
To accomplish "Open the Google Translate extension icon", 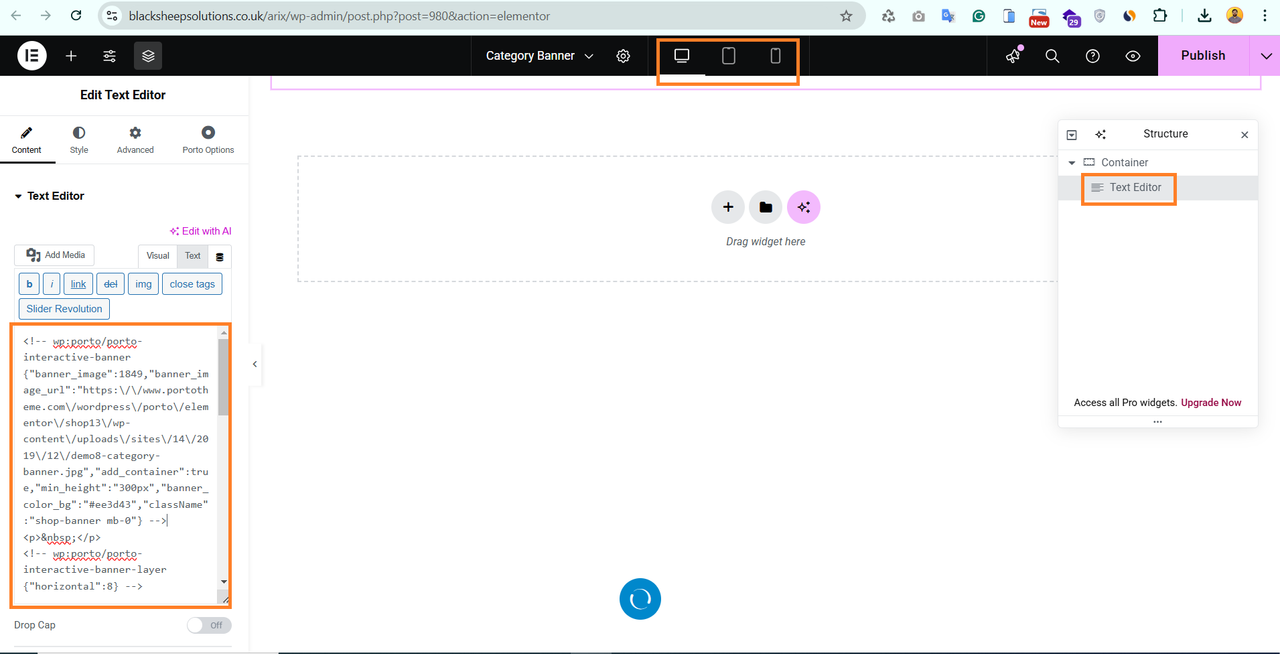I will [948, 16].
